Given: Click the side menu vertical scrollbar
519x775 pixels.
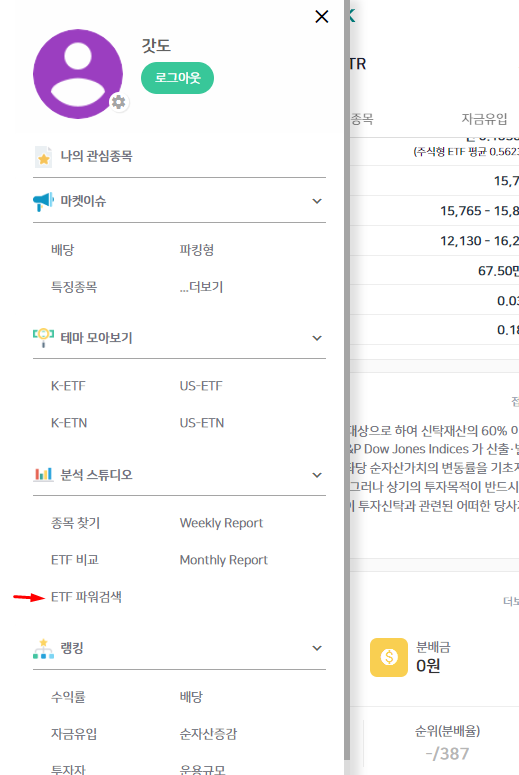Looking at the screenshot, I should tap(347, 381).
